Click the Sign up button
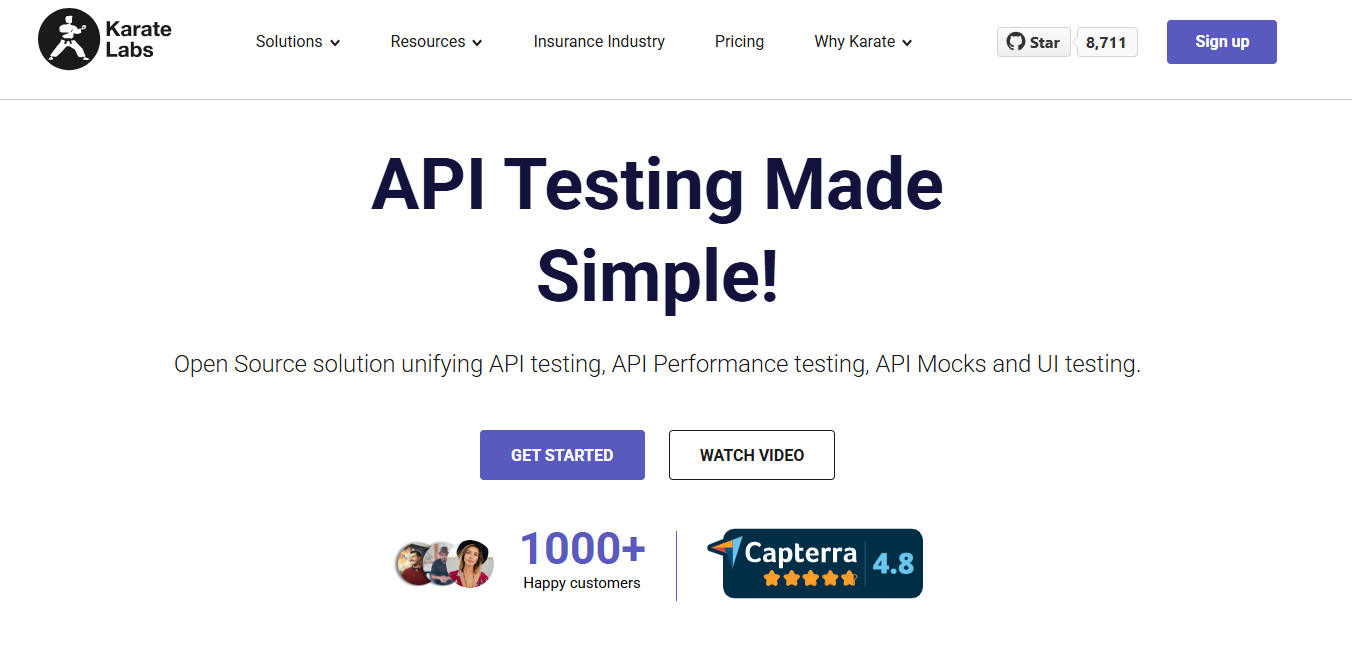The height and width of the screenshot is (646, 1352). tap(1221, 42)
